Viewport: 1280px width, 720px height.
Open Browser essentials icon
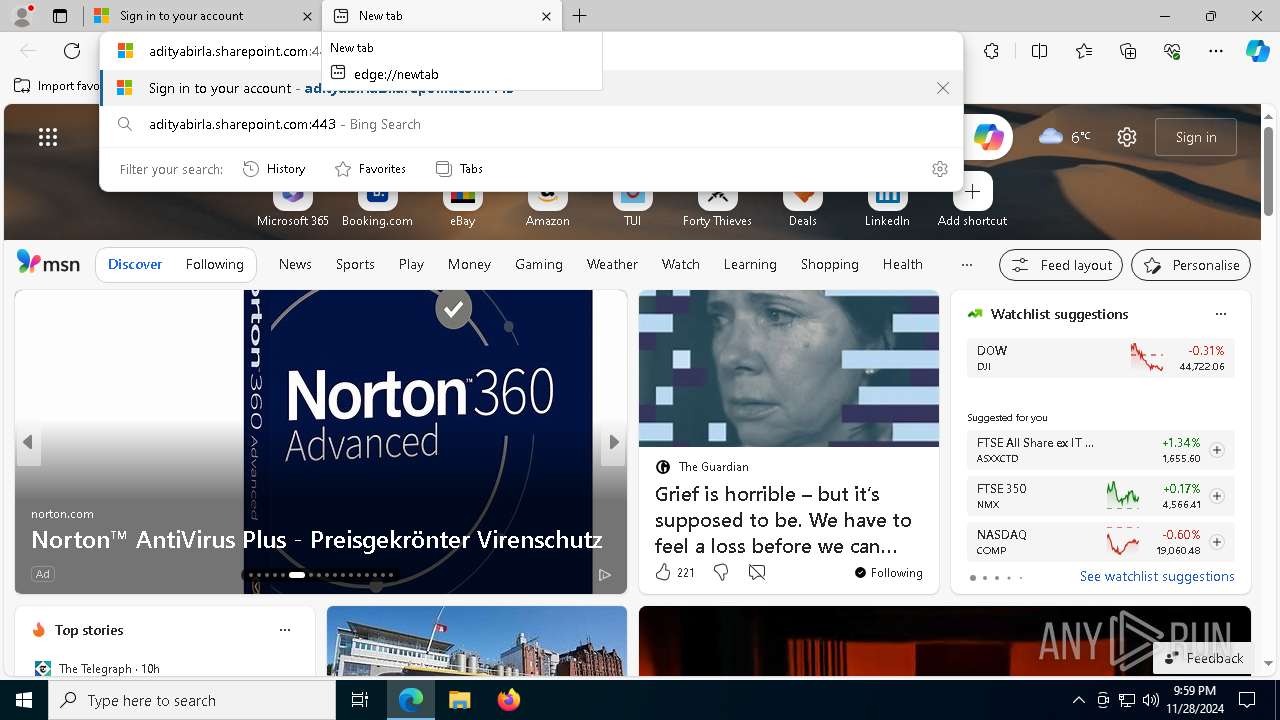[1172, 51]
